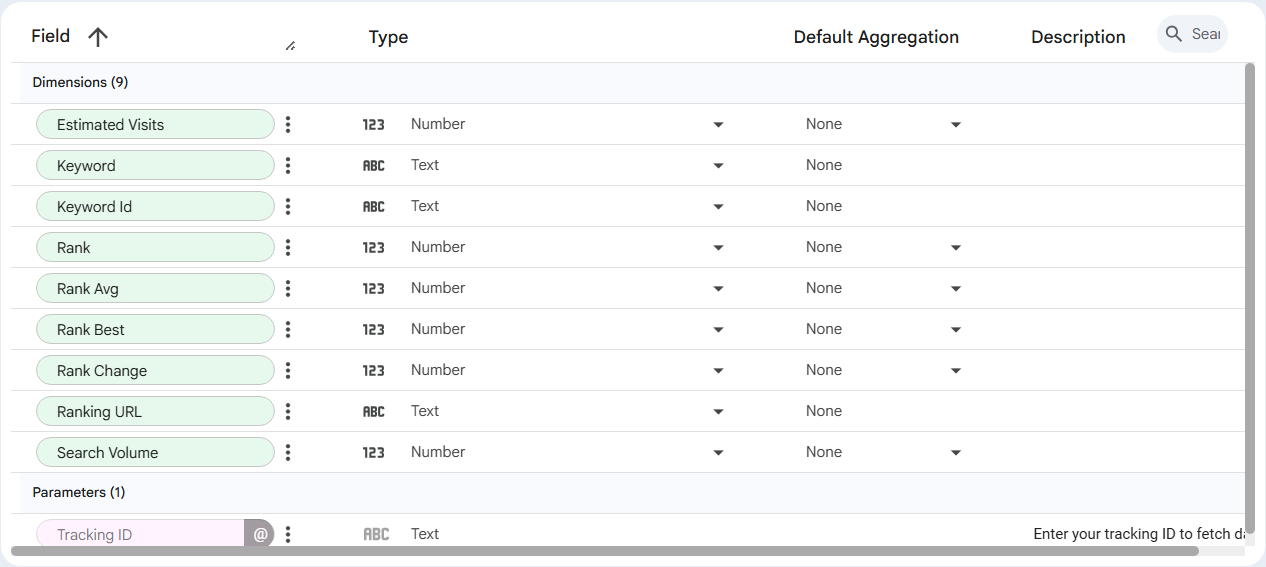Click the column resize handle icon

click(290, 45)
